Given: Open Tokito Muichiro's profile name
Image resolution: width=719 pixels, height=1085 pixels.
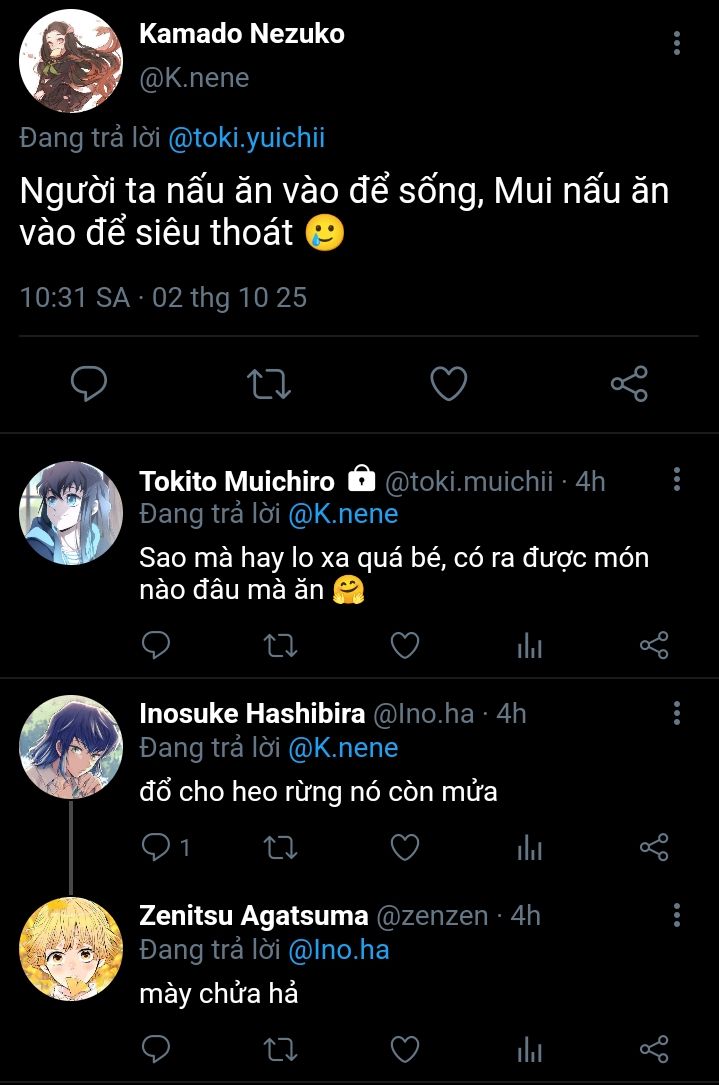Looking at the screenshot, I should pos(237,481).
